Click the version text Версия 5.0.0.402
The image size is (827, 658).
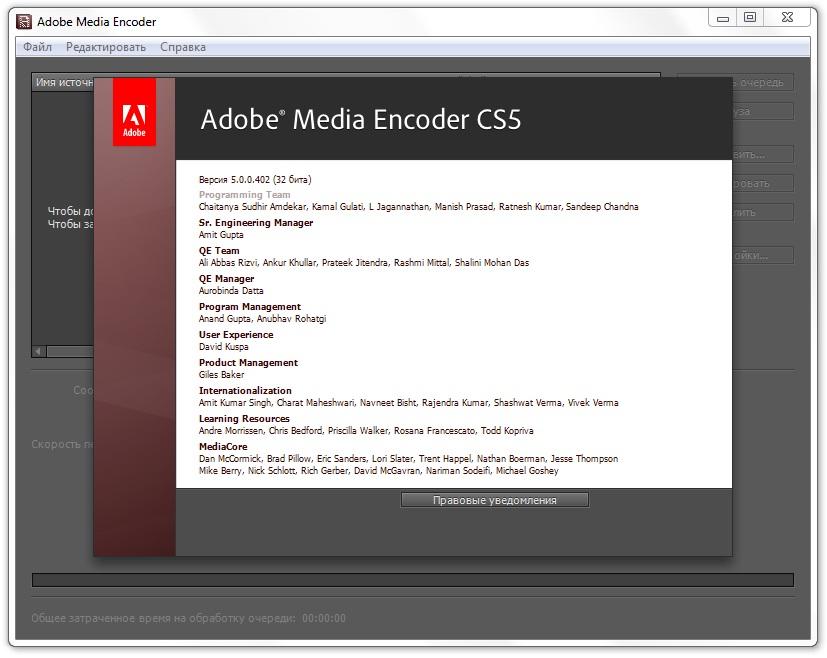pyautogui.click(x=255, y=180)
